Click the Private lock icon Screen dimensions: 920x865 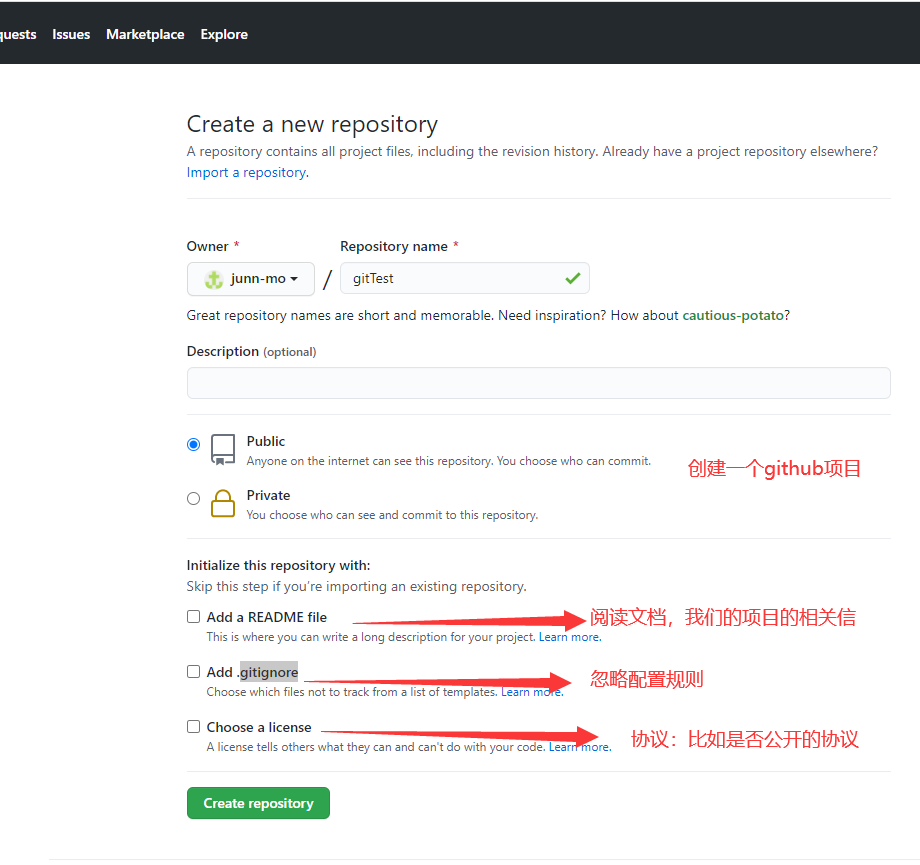coord(223,504)
